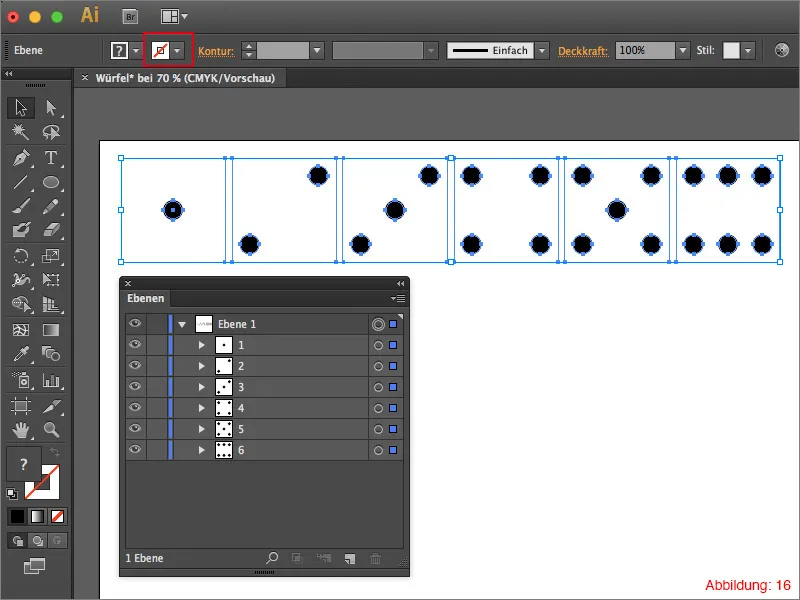
Task: Select the Slice tool
Action: [51, 406]
